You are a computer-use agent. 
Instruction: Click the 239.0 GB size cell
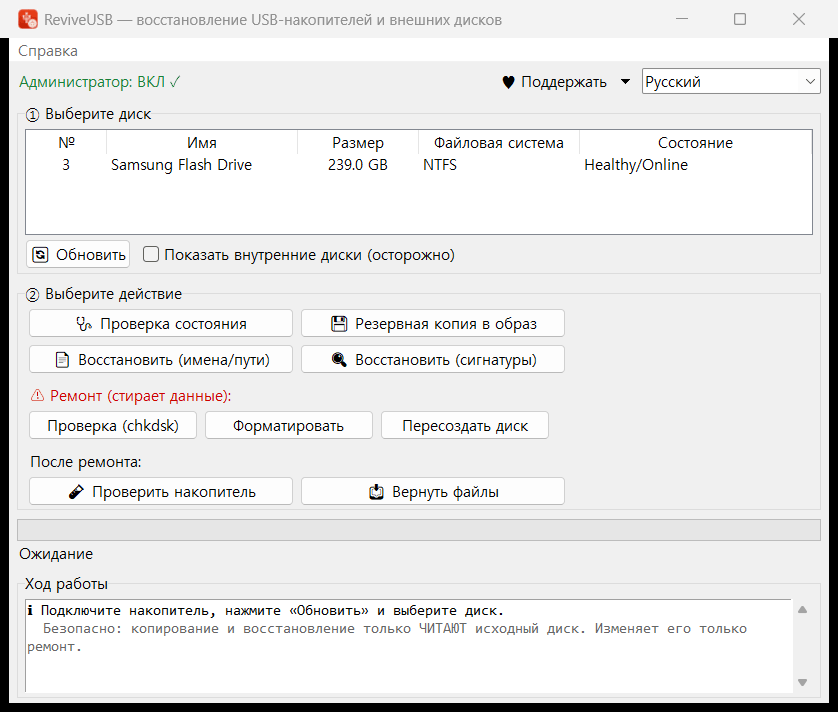(x=358, y=165)
